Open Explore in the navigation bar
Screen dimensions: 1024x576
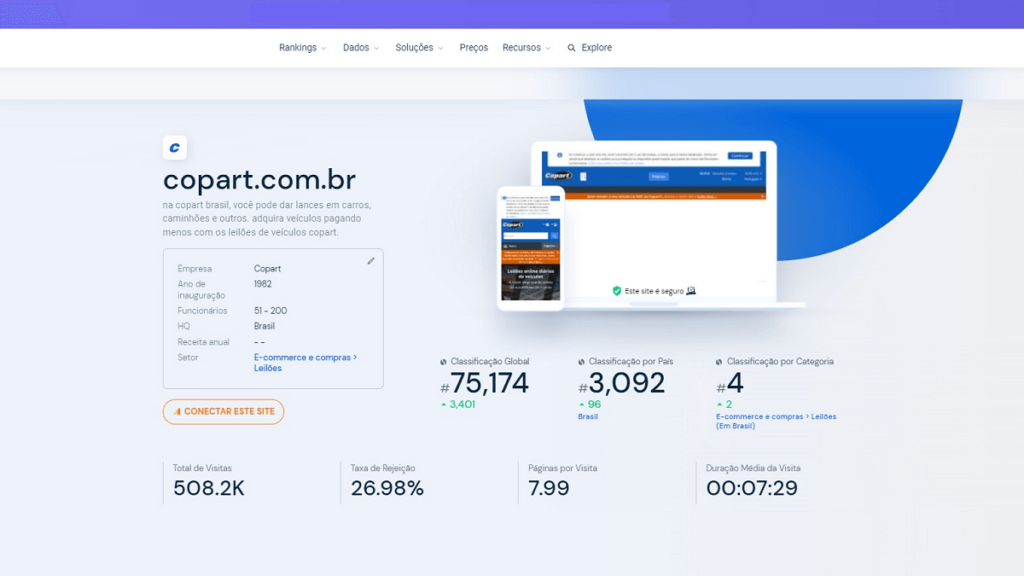[596, 48]
